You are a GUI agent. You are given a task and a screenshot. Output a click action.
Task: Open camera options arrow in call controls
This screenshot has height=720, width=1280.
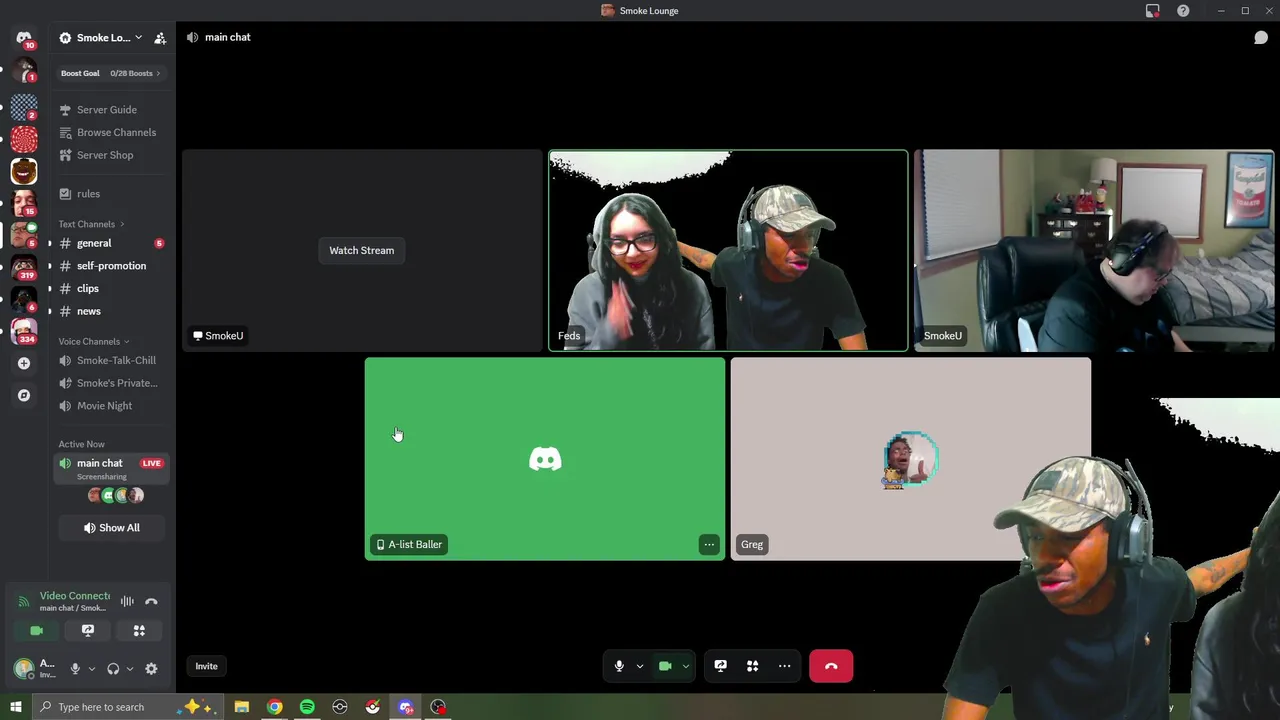pyautogui.click(x=686, y=666)
